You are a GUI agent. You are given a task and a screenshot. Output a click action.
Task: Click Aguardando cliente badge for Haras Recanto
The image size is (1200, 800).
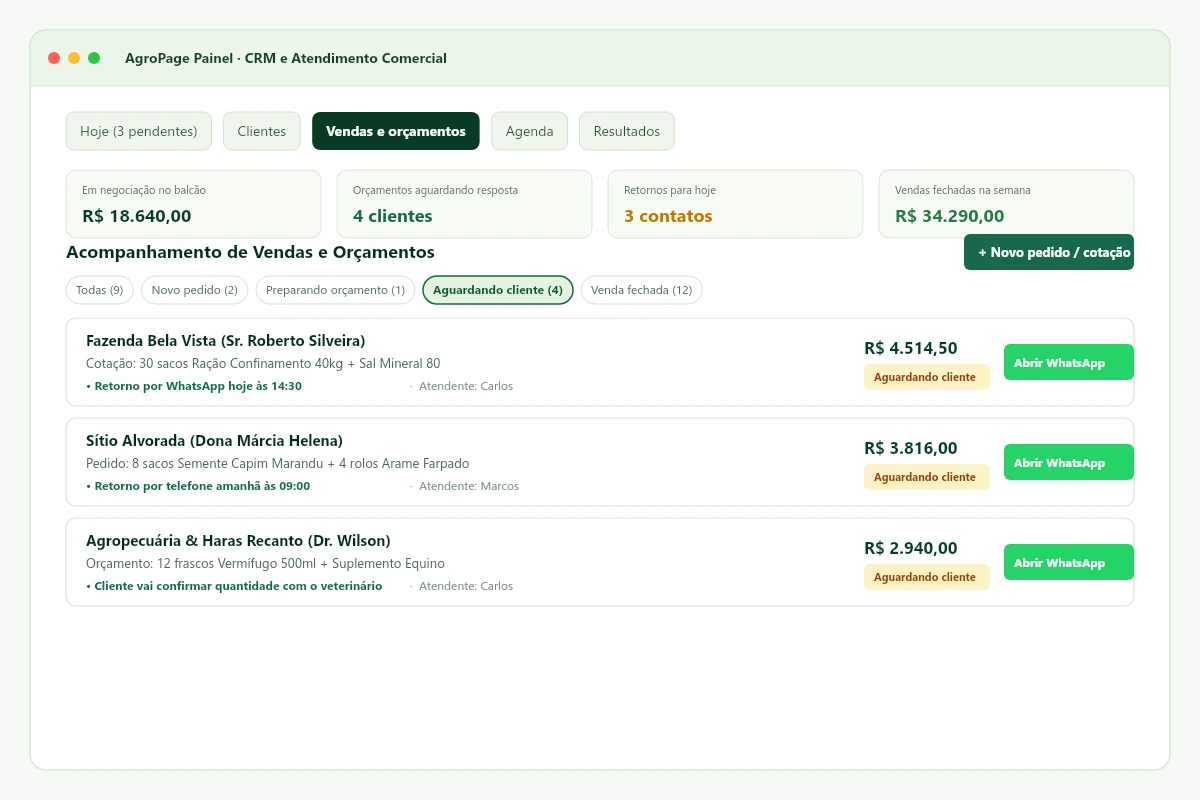(x=927, y=577)
